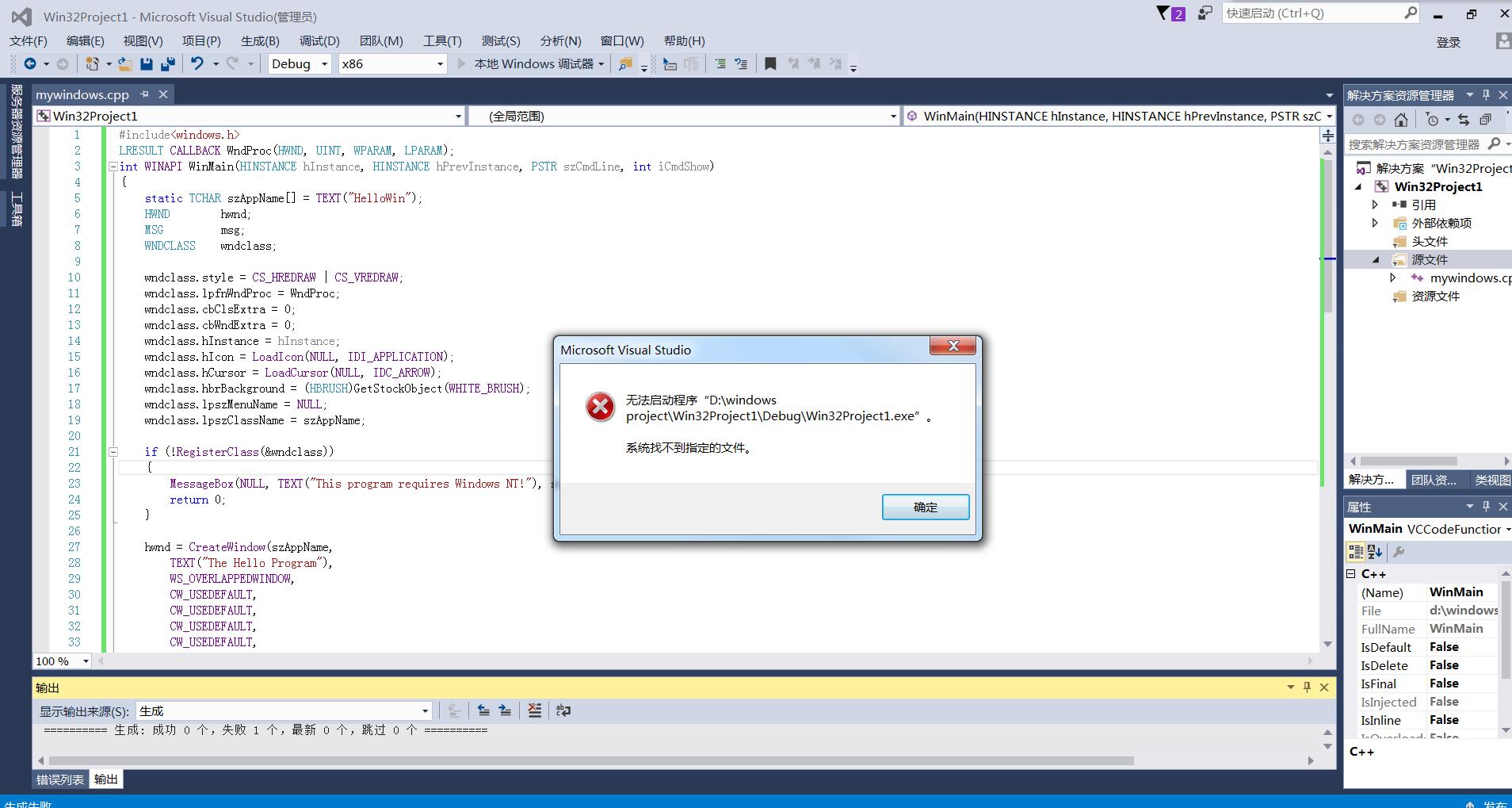The width and height of the screenshot is (1512, 808).
Task: Expand the mywindows.cpp node arrow
Action: (1392, 278)
